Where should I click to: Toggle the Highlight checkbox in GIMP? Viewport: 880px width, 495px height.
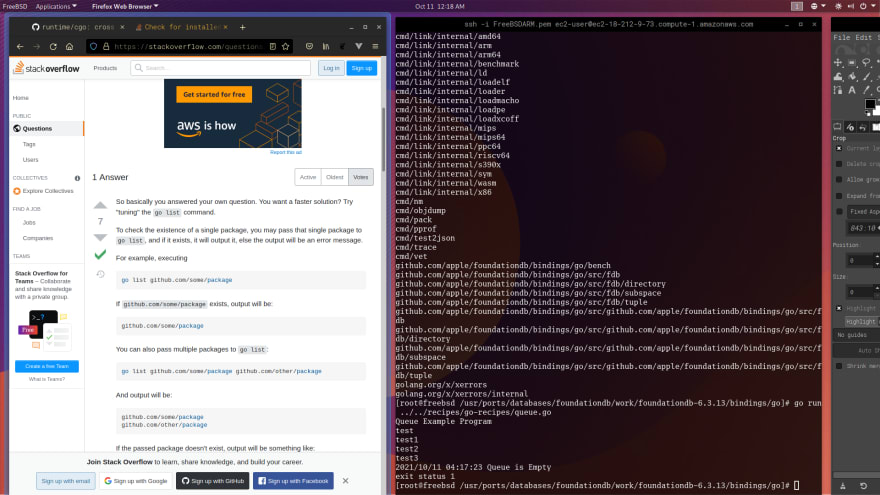click(x=839, y=308)
